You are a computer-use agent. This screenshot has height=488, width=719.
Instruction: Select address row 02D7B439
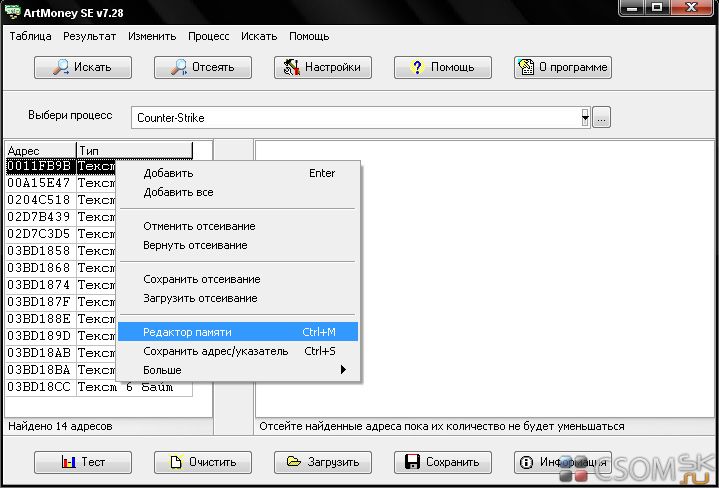39,217
